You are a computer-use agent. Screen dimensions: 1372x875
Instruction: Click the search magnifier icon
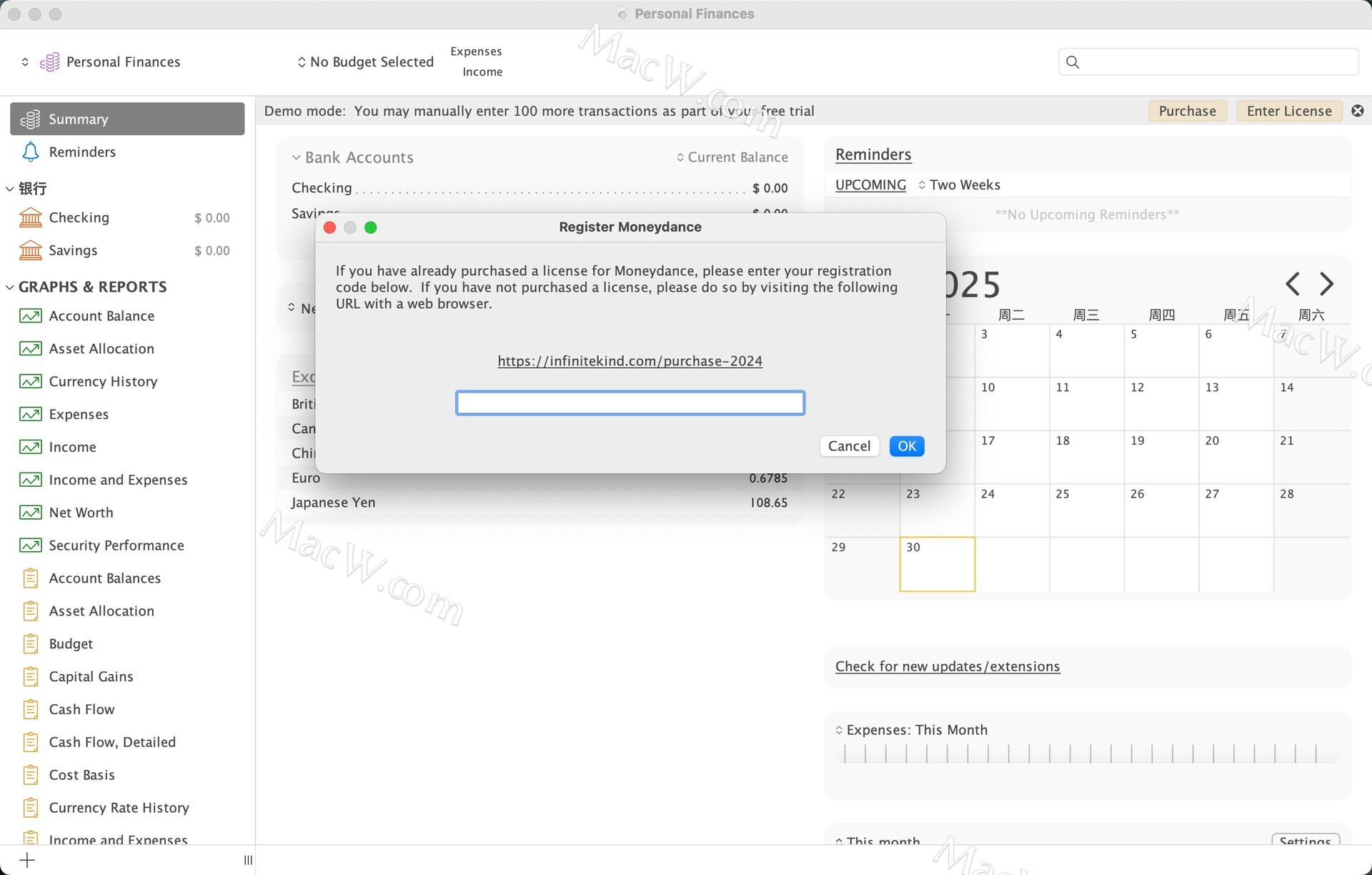1073,62
